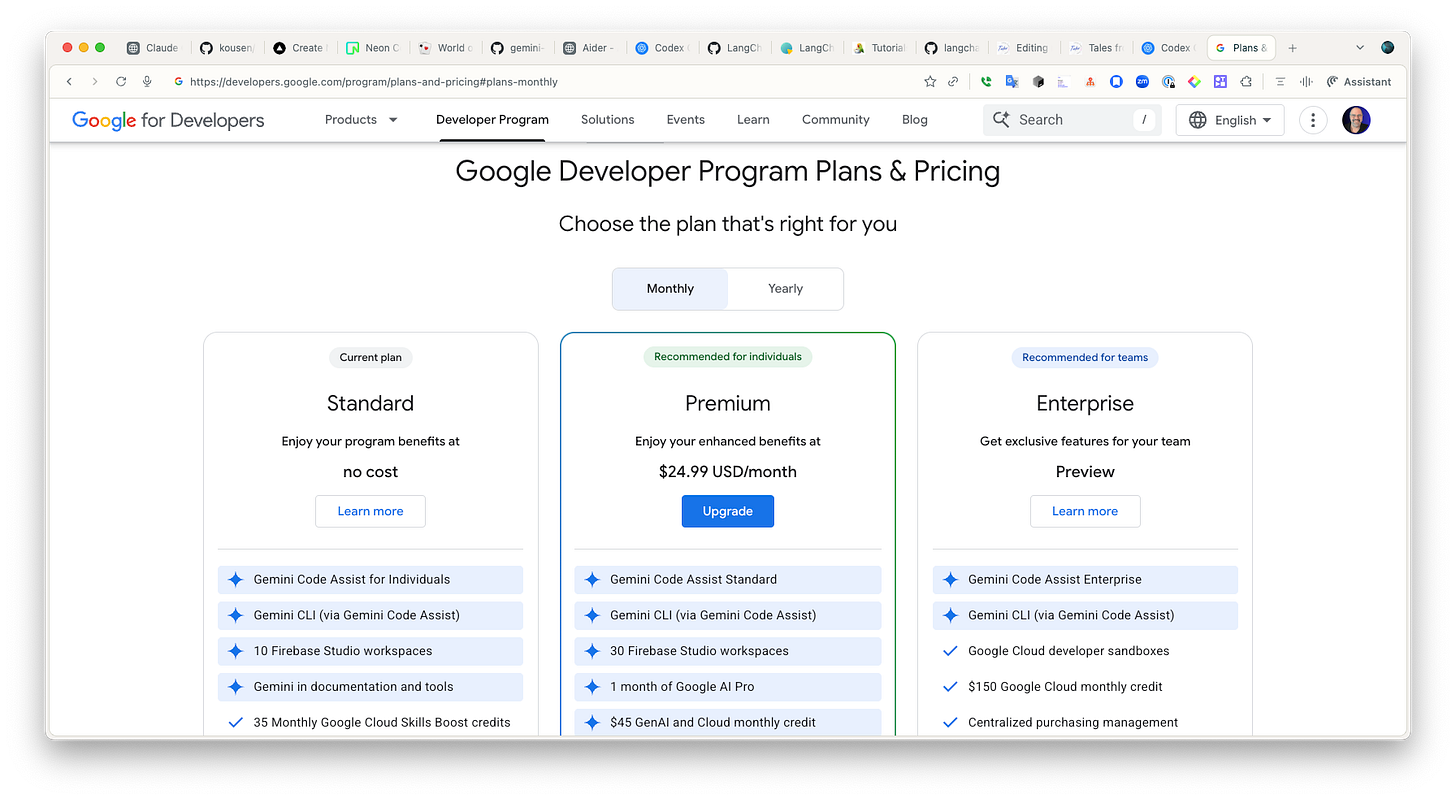Screen dimensions: 1456x800
Task: Open the Blog nav item
Action: [x=915, y=120]
